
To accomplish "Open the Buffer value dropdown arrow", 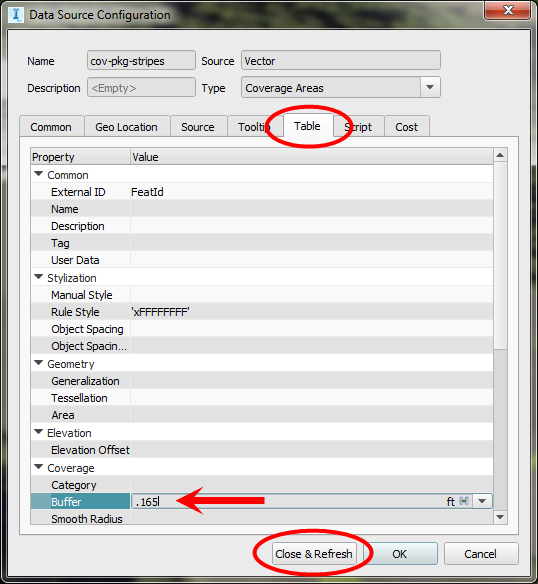I will [482, 501].
